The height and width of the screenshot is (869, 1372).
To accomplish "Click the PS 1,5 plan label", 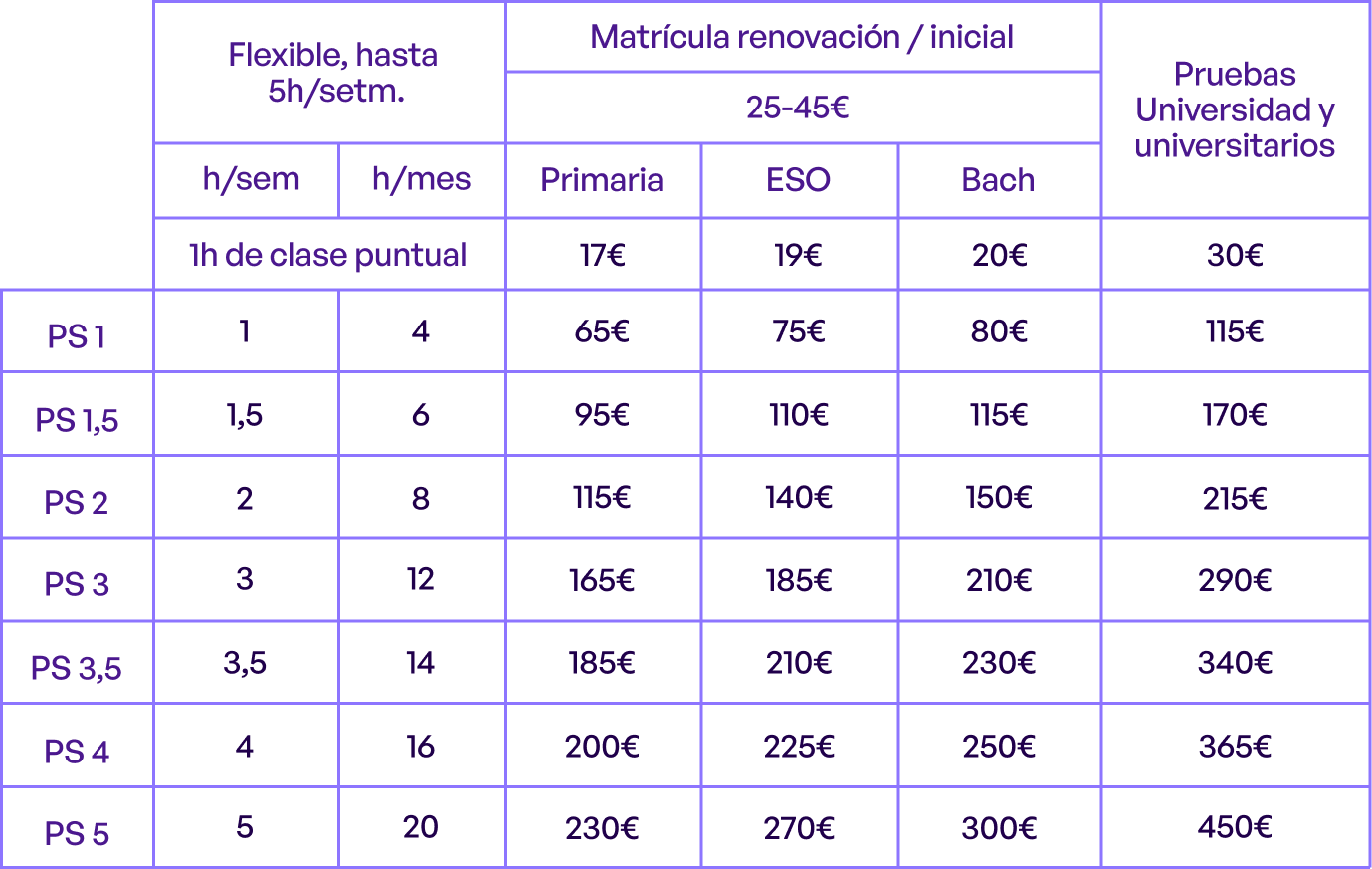I will (77, 415).
